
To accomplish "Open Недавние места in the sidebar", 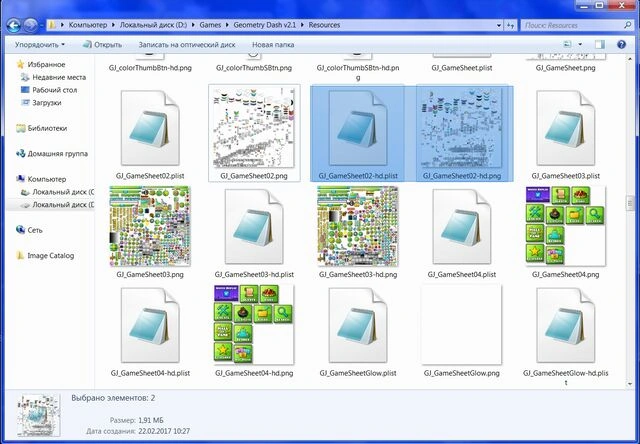I will pos(53,77).
